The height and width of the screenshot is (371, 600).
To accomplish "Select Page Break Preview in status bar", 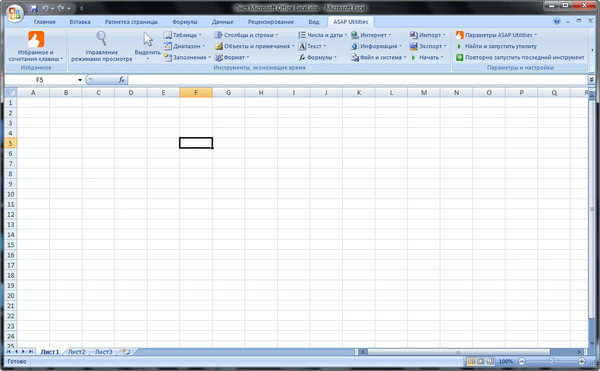I will click(x=490, y=361).
